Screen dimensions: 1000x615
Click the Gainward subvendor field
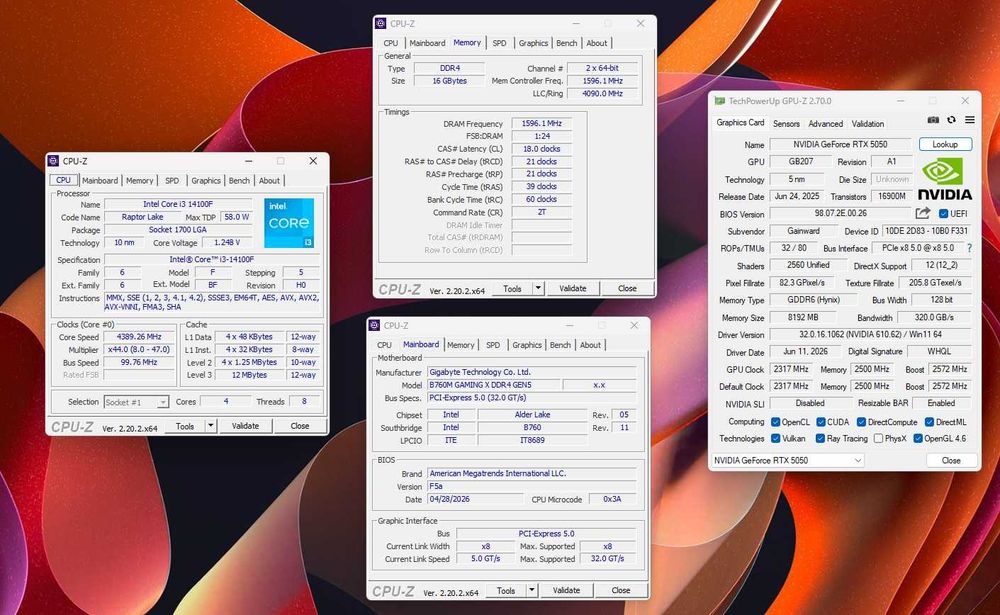[x=803, y=231]
